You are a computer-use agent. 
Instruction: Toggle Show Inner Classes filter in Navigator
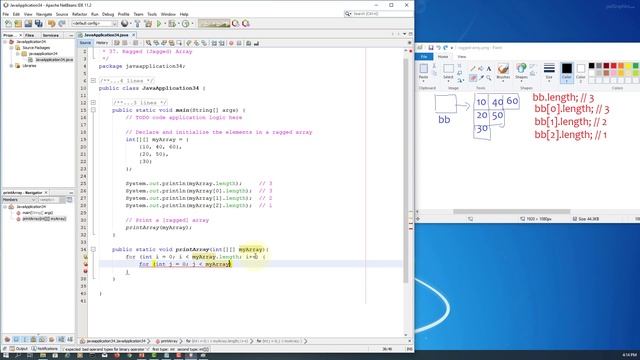43,339
